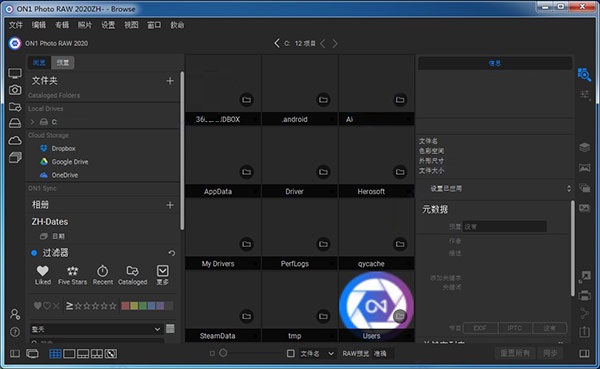Open the 文件名 sort order dropdown
The image size is (600, 369).
click(317, 354)
